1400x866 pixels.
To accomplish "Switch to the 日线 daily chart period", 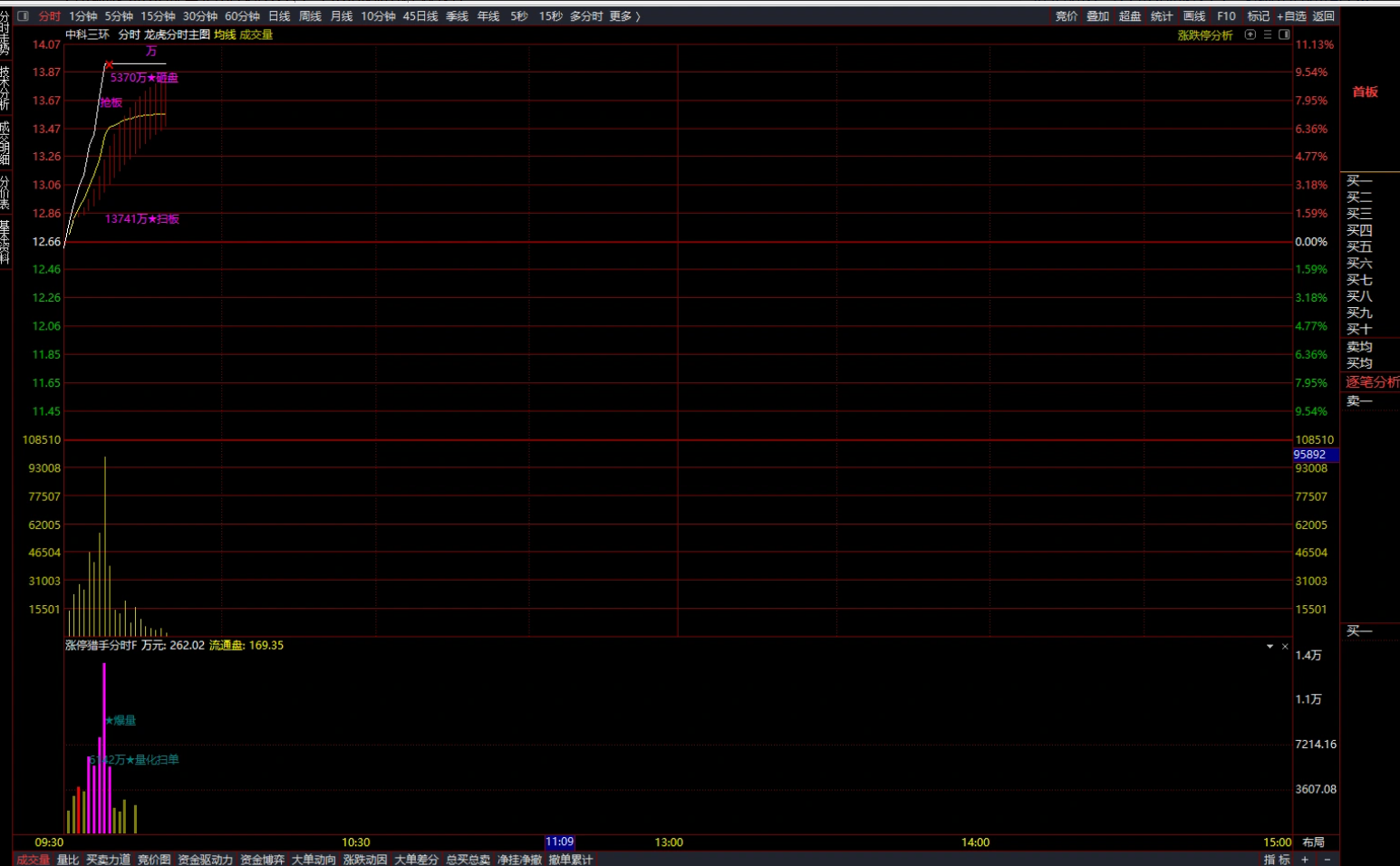I will (x=279, y=16).
